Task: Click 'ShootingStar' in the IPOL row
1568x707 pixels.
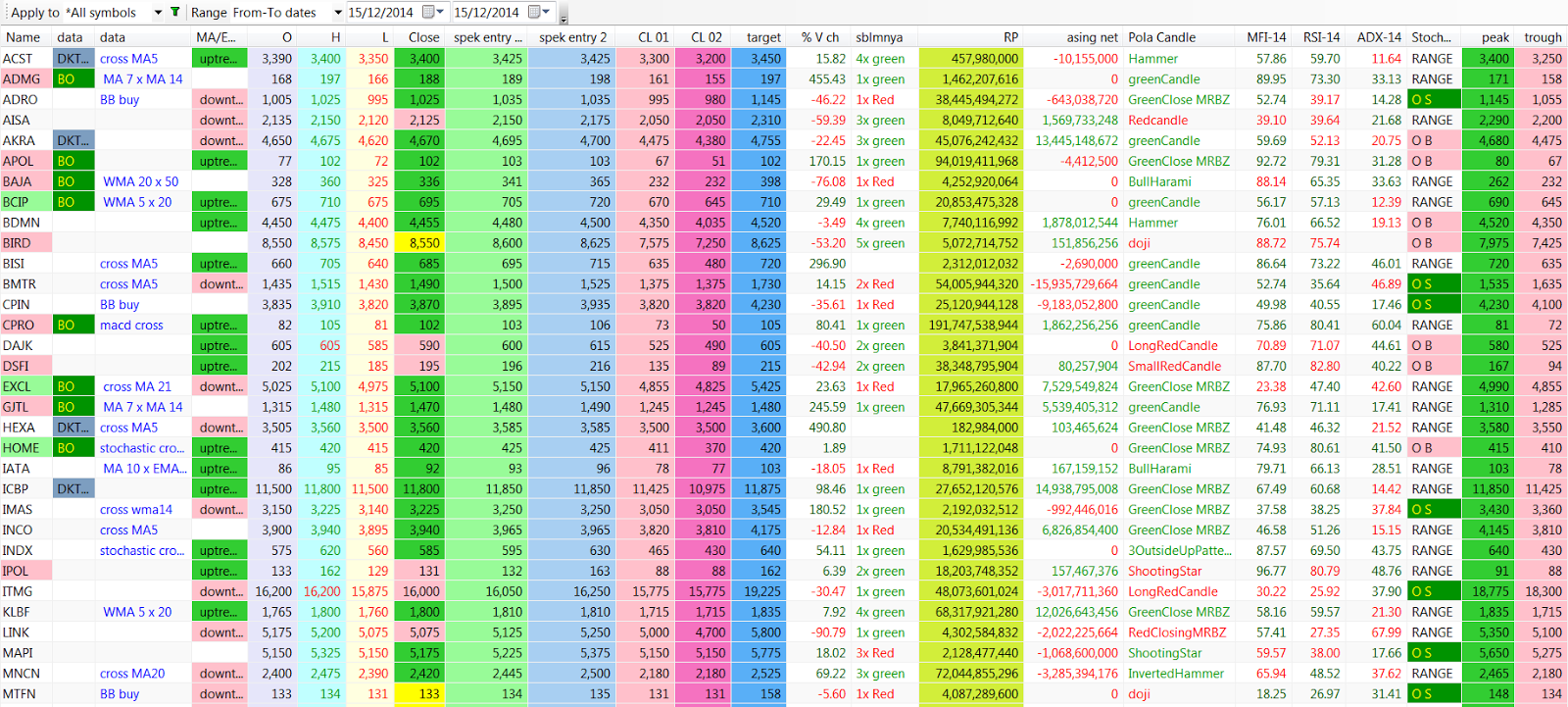Action: [x=1164, y=572]
